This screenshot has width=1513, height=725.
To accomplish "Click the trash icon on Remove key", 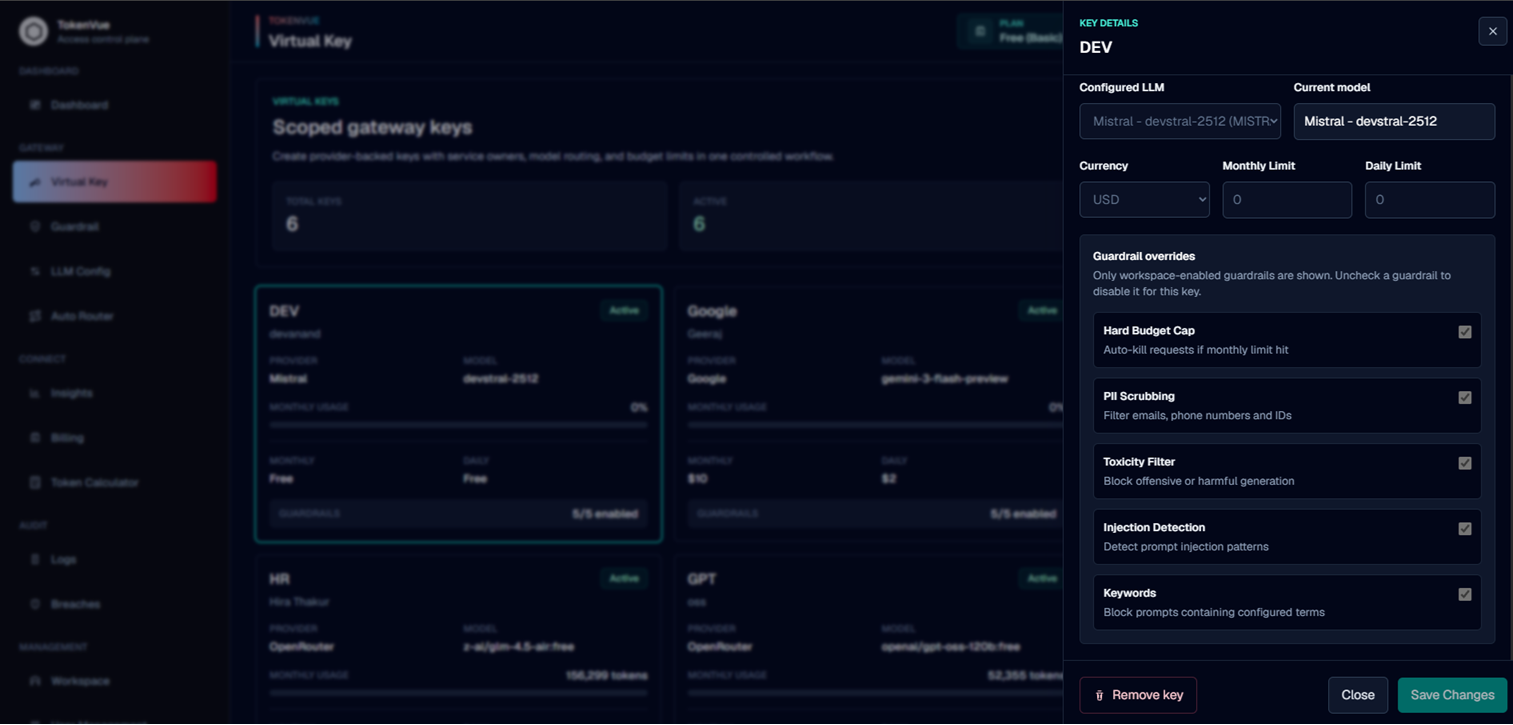I will [1100, 696].
